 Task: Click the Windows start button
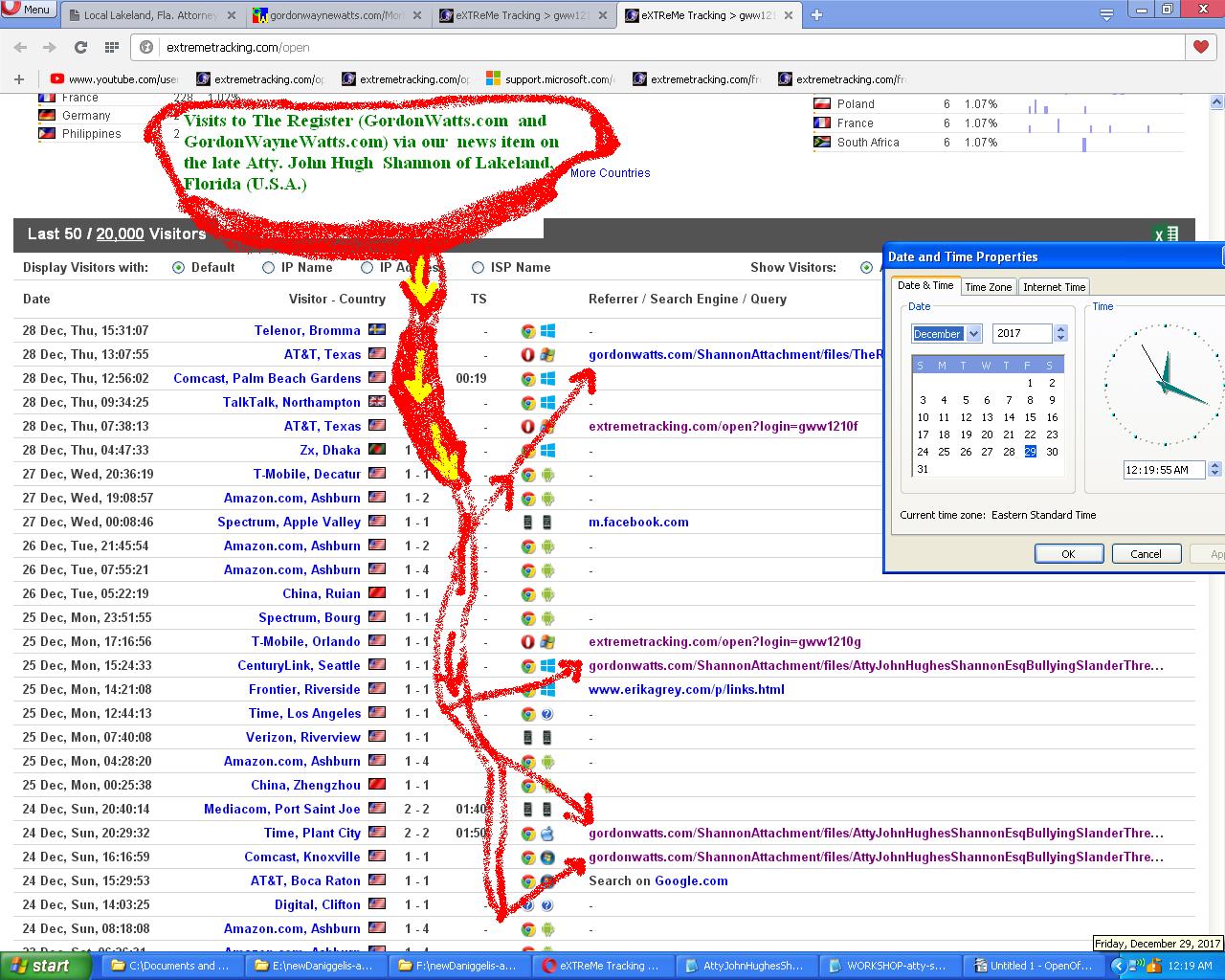click(x=42, y=966)
